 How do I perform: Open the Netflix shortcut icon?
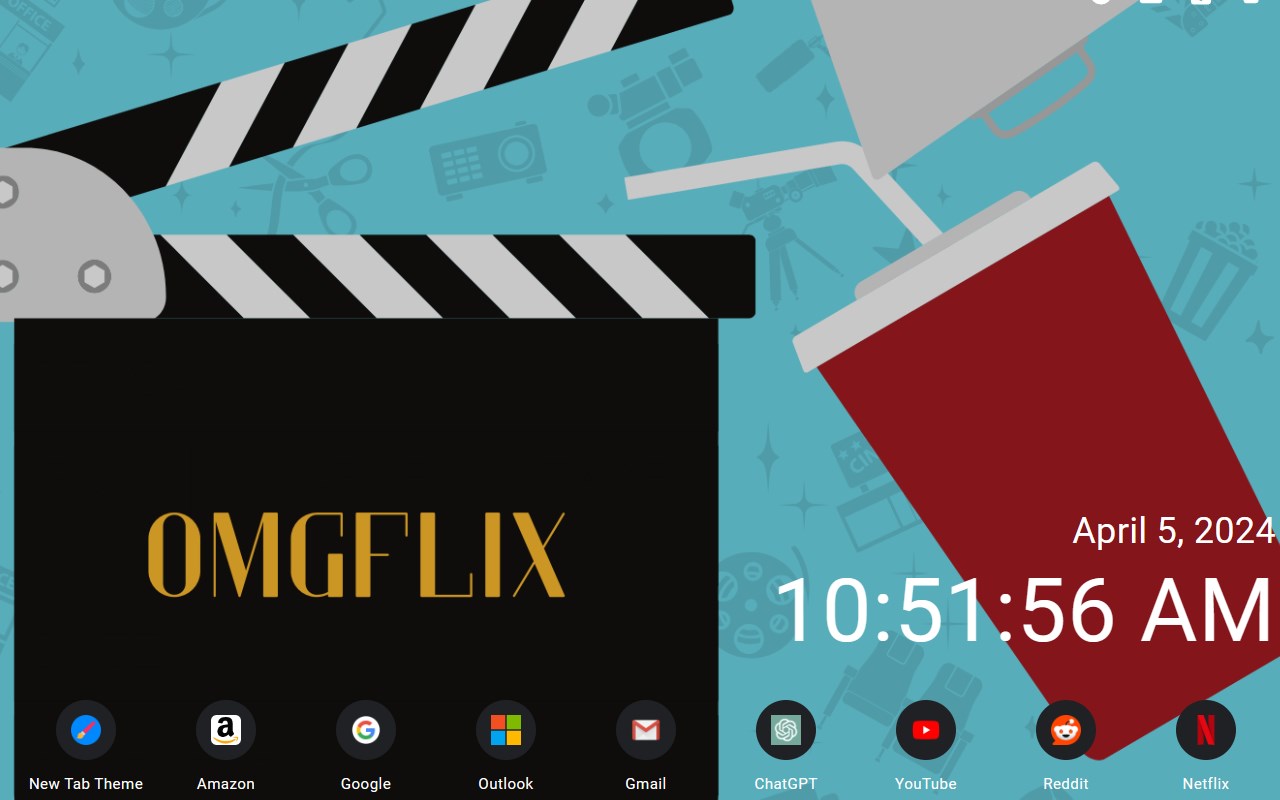tap(1206, 730)
